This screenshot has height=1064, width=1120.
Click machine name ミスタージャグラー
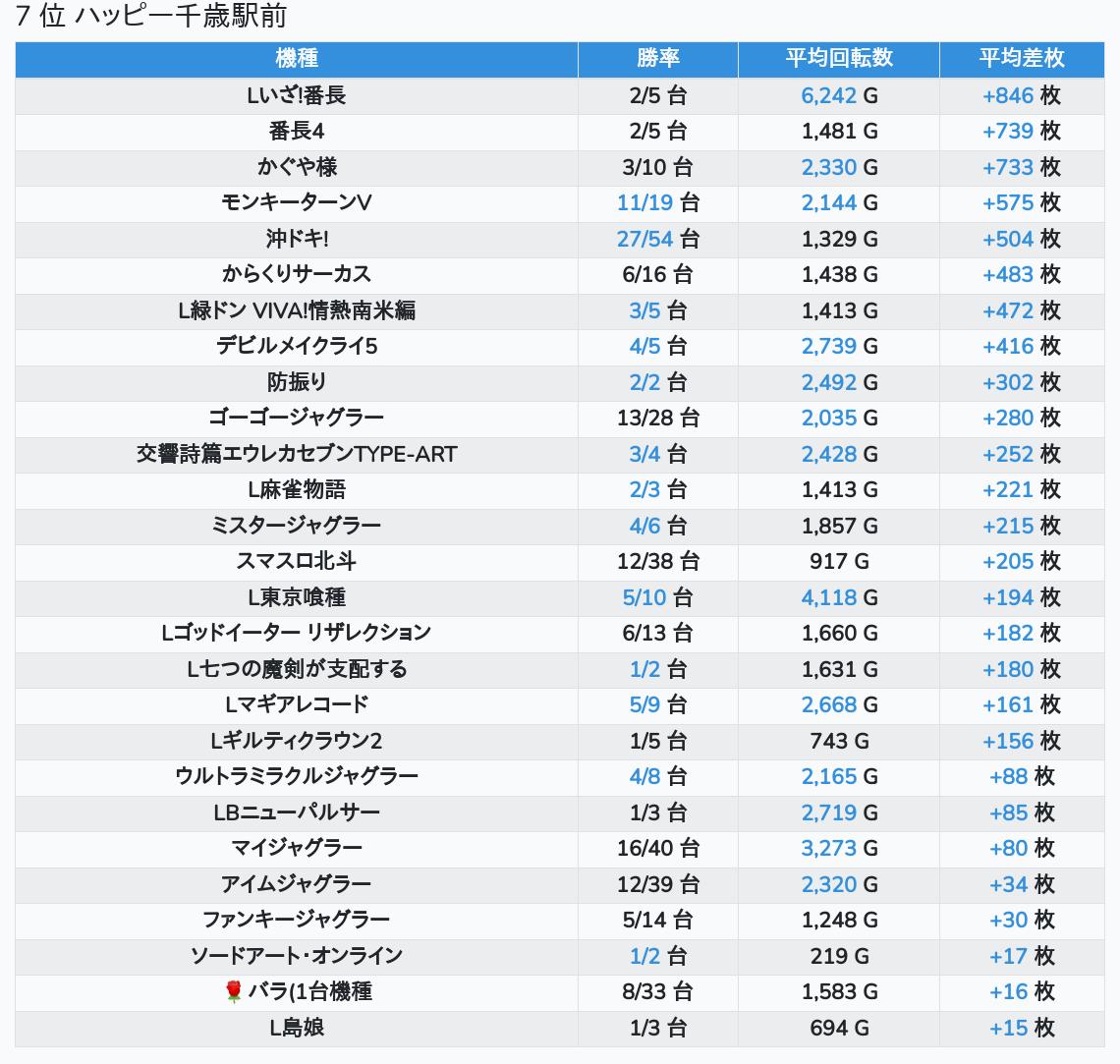click(297, 526)
